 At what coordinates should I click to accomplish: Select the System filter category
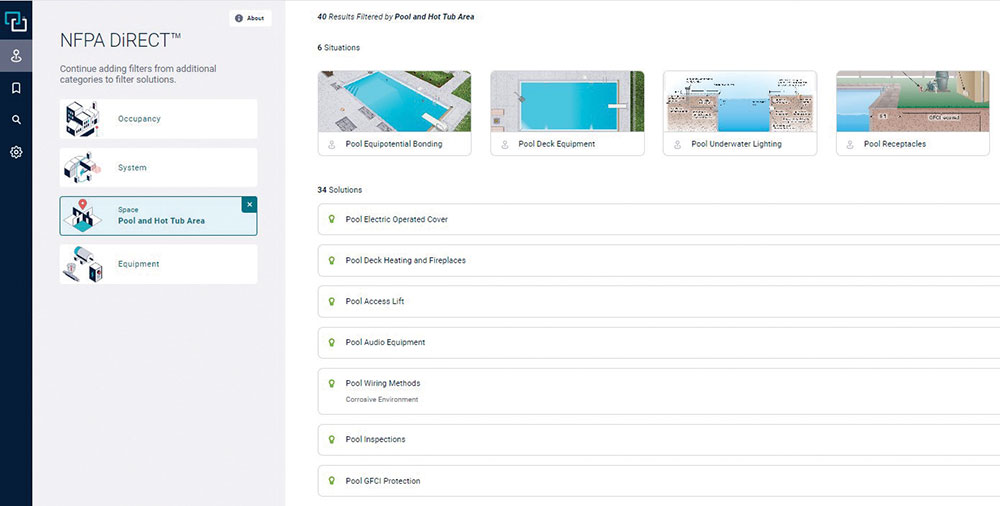pyautogui.click(x=158, y=168)
